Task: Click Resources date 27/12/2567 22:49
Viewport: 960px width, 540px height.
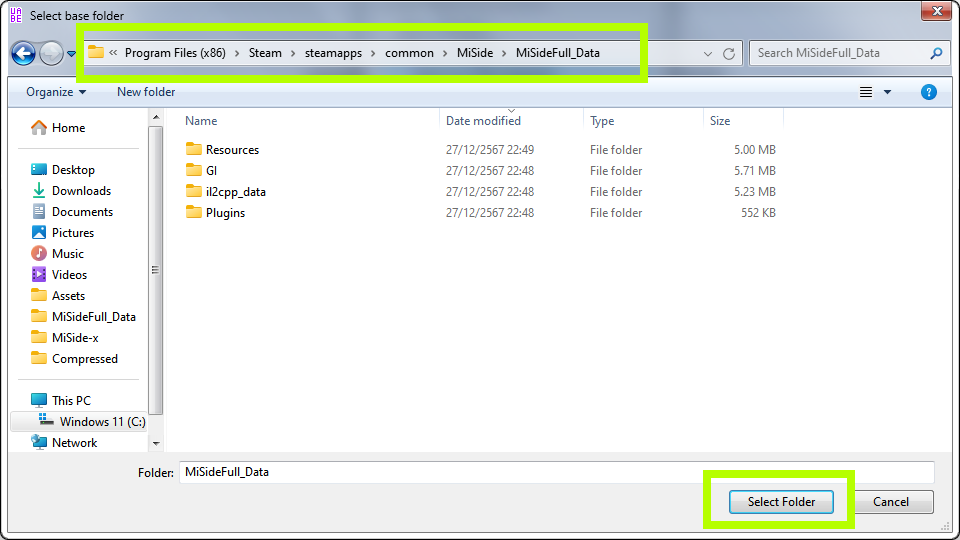Action: click(x=490, y=149)
